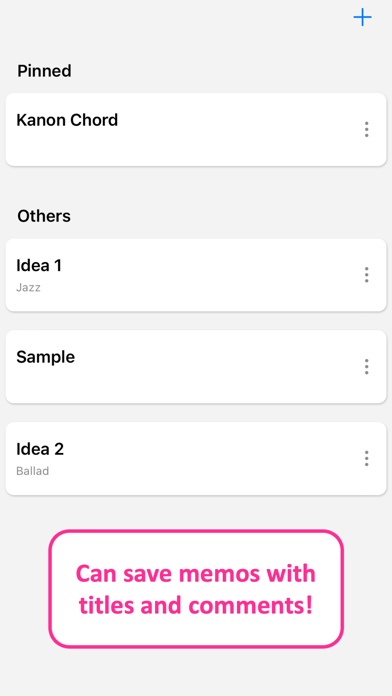Click the Others section header
Screen dimensions: 392x696
[x=44, y=216]
